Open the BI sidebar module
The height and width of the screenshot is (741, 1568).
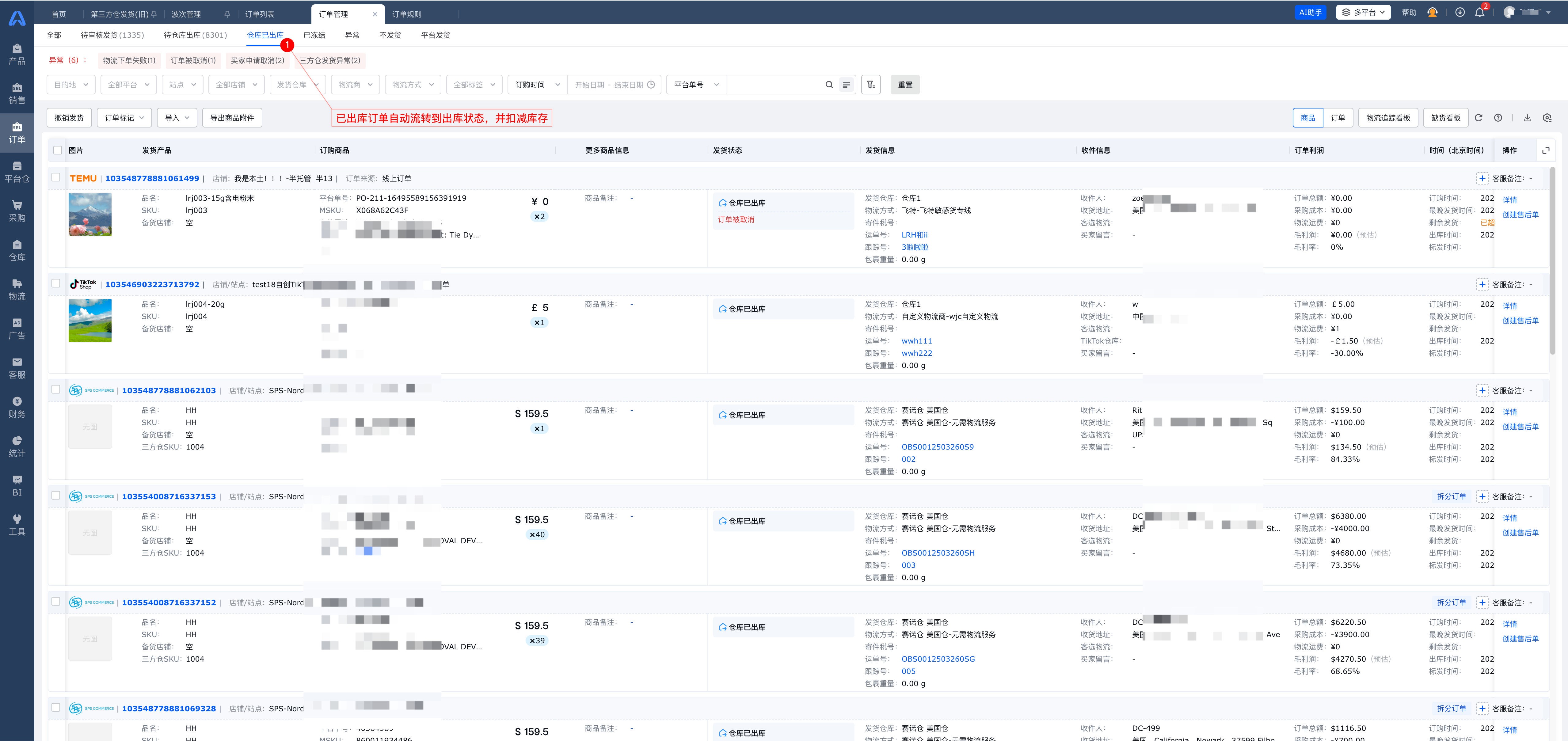17,486
